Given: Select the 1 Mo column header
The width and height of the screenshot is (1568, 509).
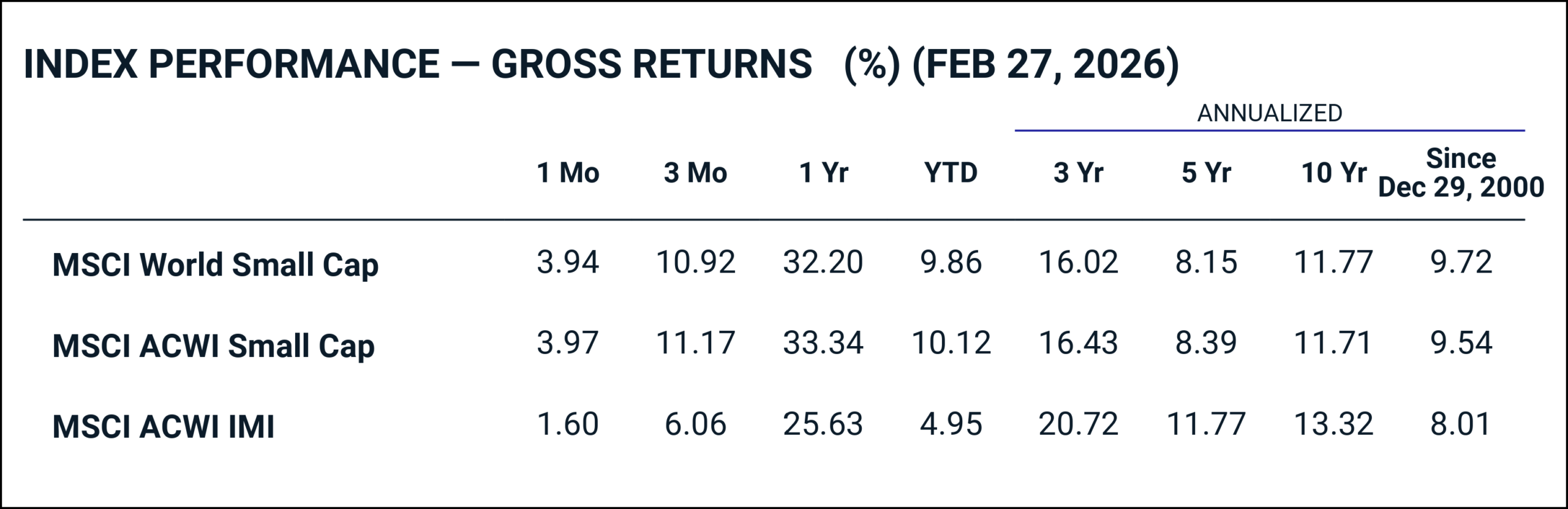Looking at the screenshot, I should (568, 173).
